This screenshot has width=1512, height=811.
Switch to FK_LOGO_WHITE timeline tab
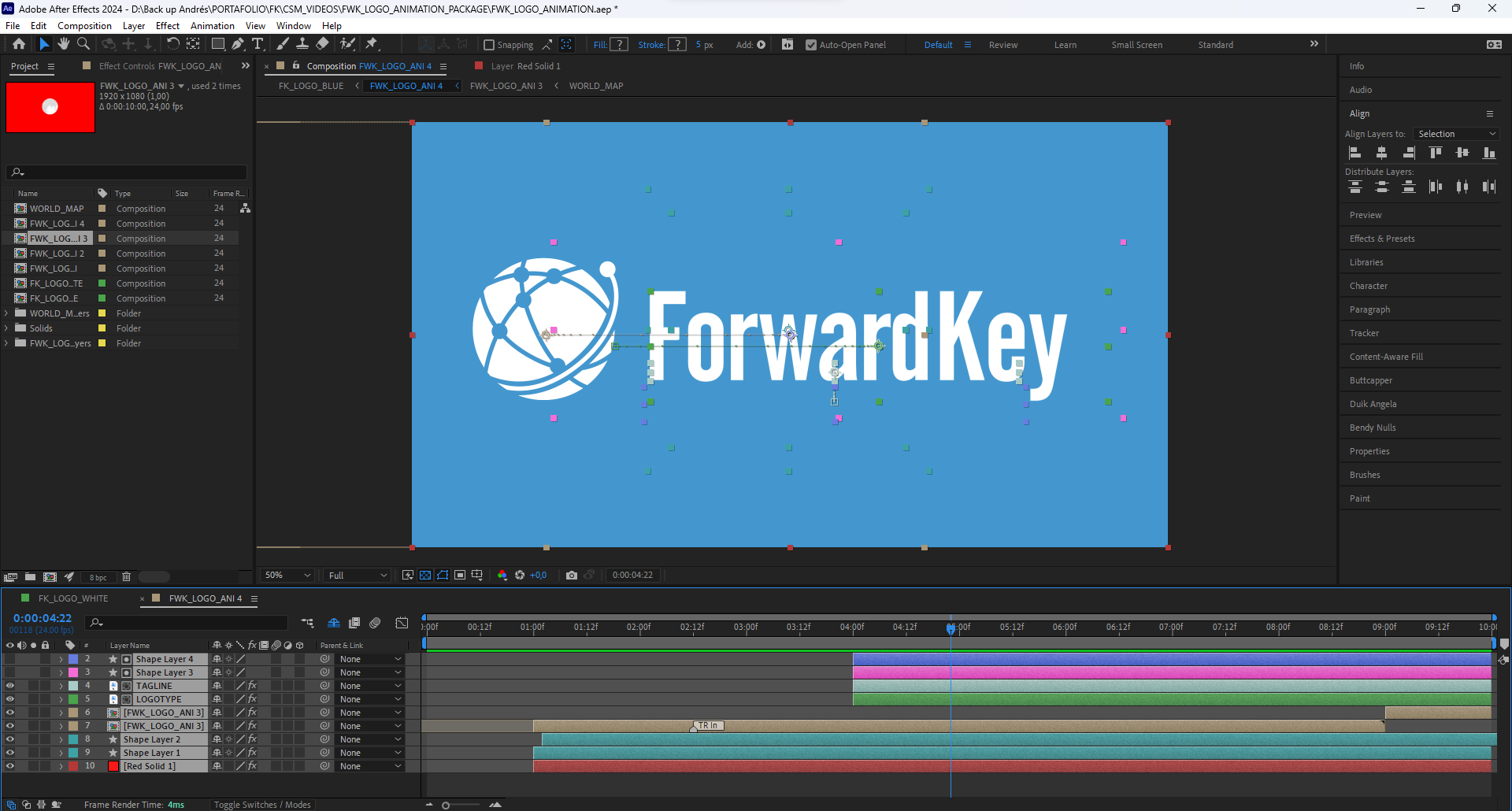pos(73,598)
